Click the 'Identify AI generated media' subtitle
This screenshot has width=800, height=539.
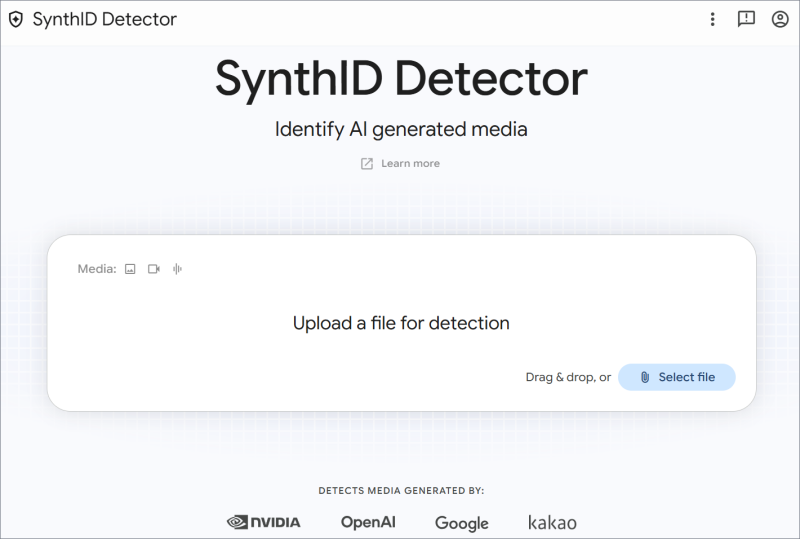(401, 130)
